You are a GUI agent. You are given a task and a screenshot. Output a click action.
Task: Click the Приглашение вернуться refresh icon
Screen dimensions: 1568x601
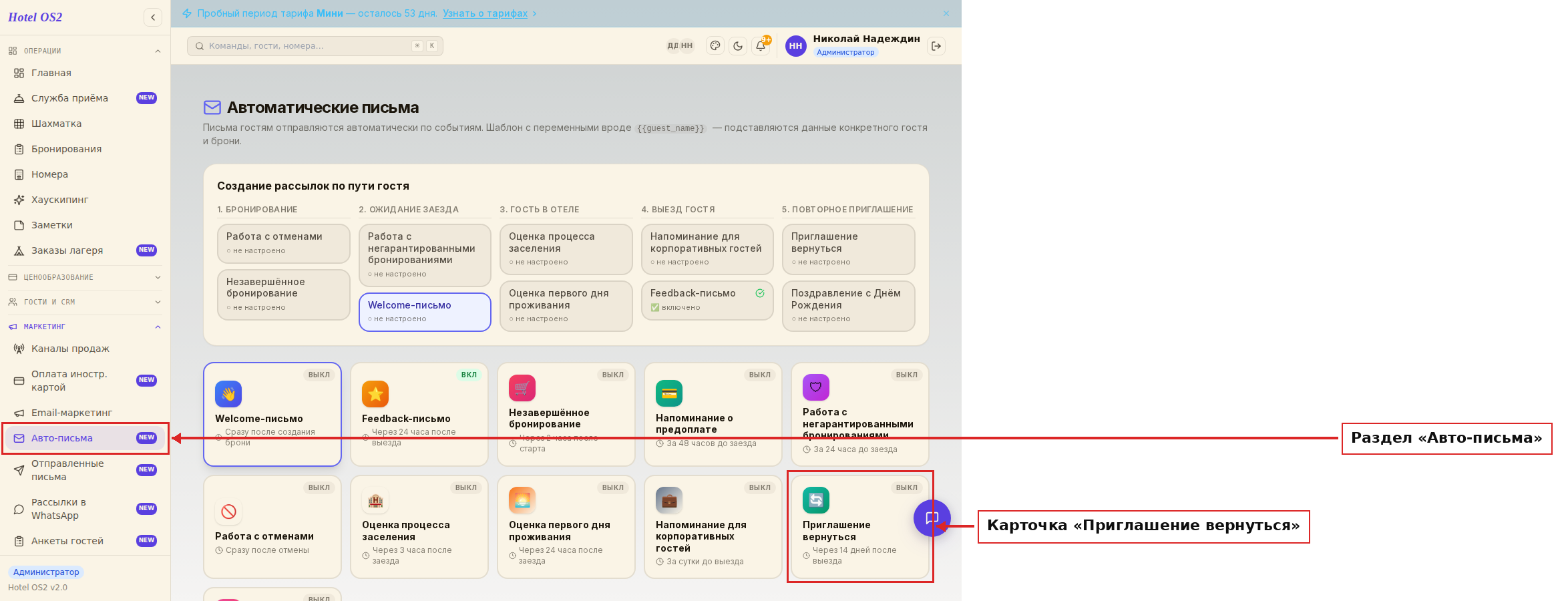click(x=816, y=500)
